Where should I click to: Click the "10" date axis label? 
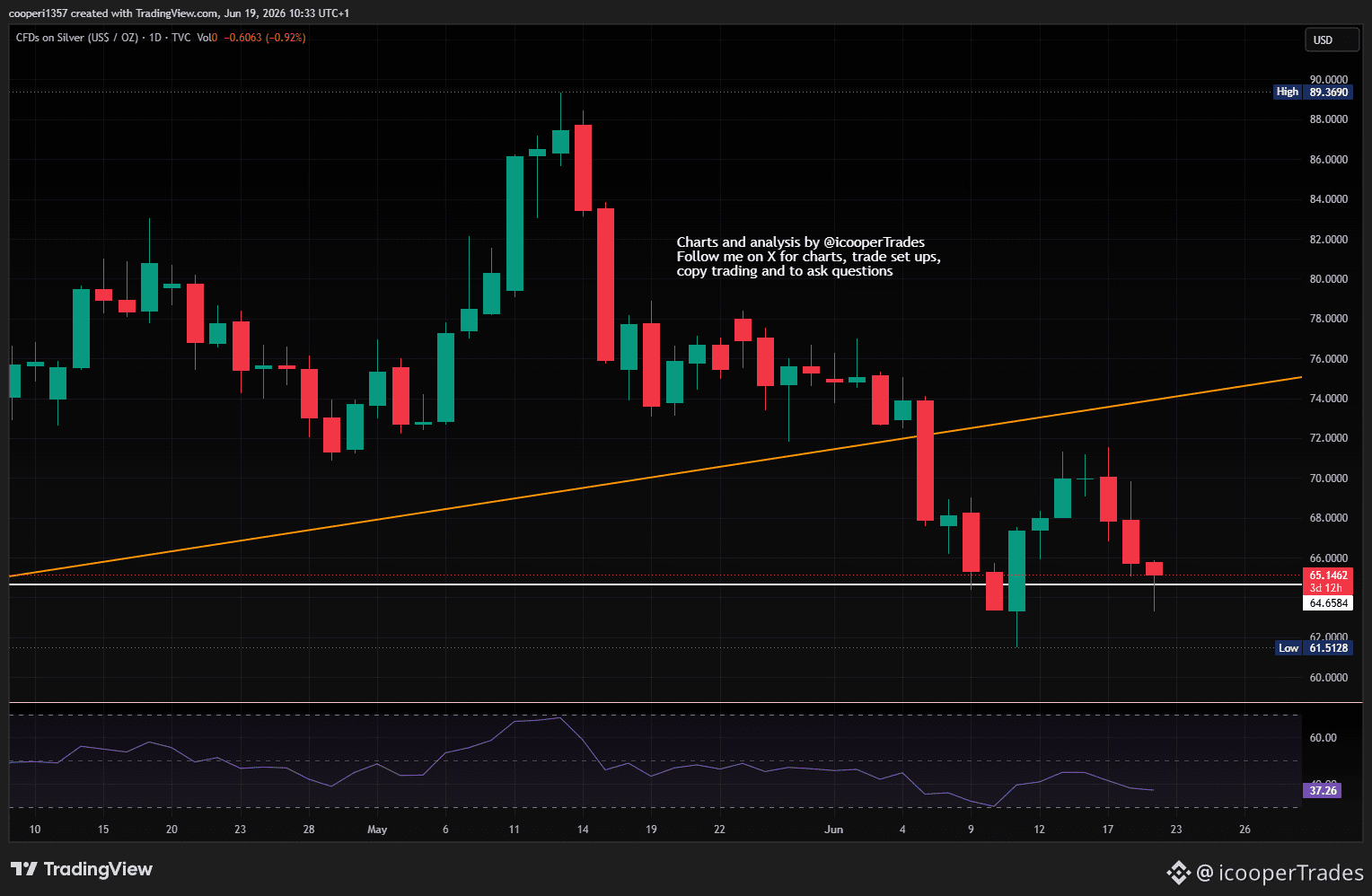click(x=35, y=830)
